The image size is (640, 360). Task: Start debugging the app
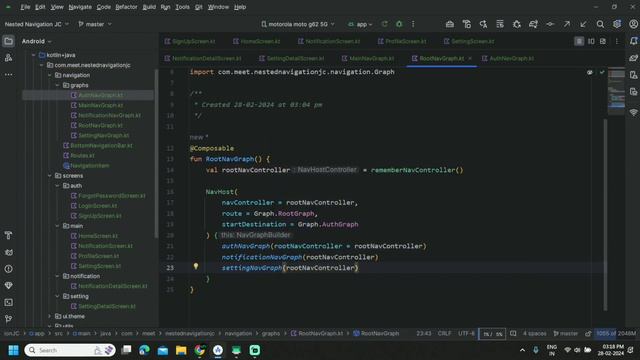pyautogui.click(x=399, y=24)
